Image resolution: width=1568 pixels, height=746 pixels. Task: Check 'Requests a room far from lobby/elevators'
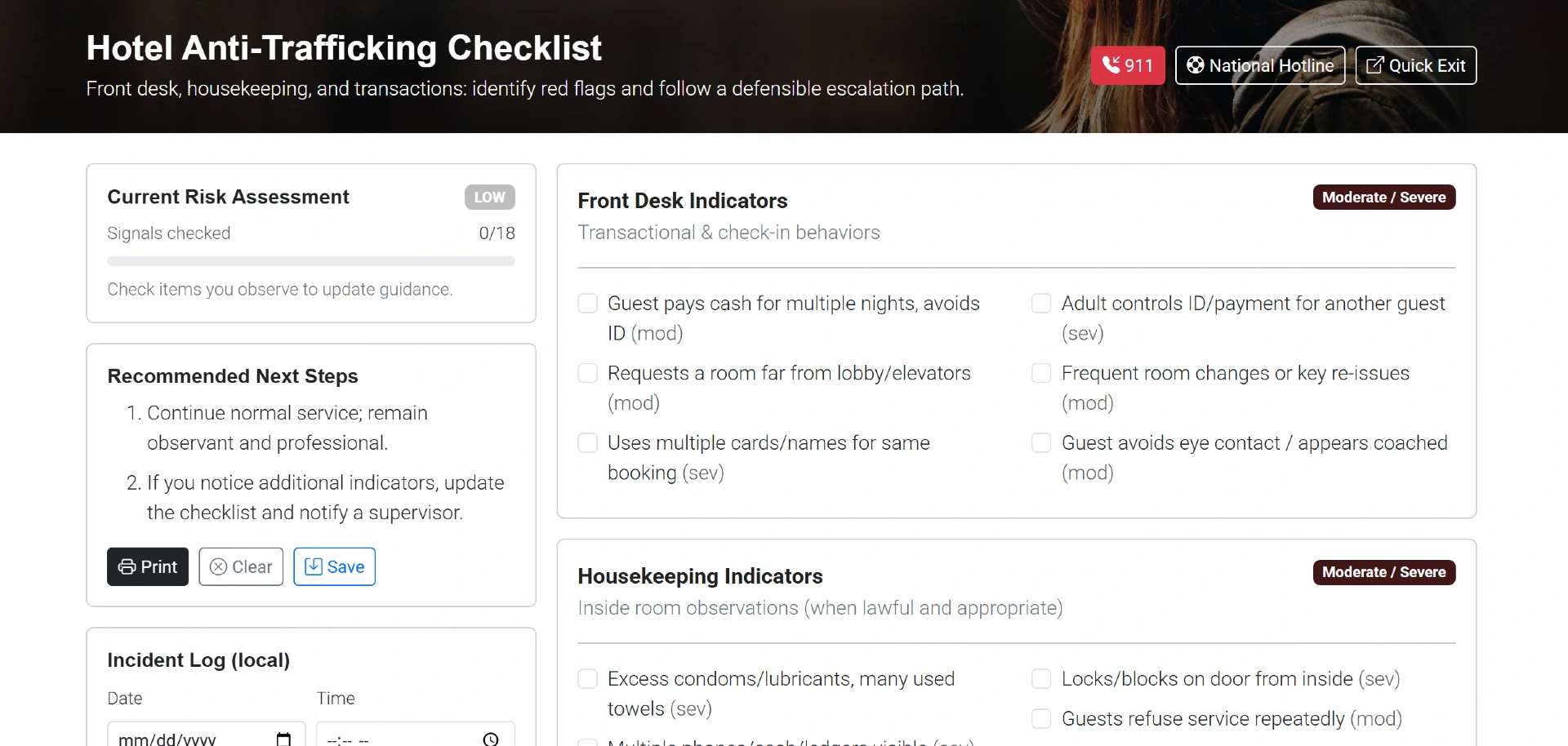588,373
